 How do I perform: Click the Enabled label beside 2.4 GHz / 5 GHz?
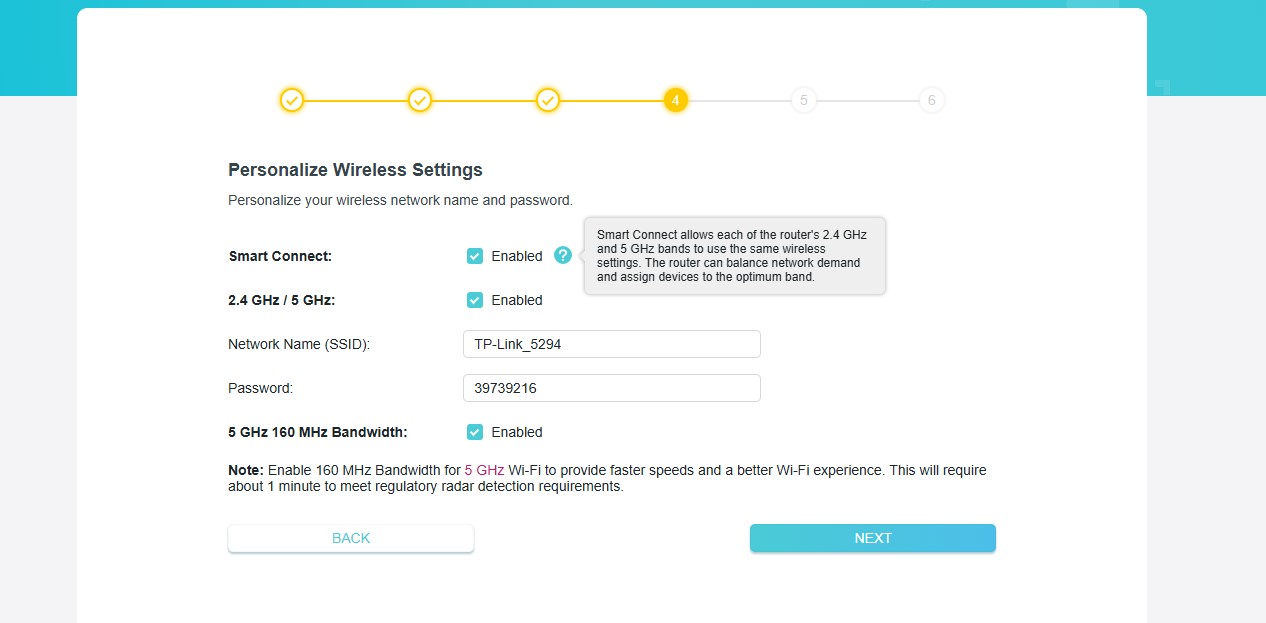[516, 300]
